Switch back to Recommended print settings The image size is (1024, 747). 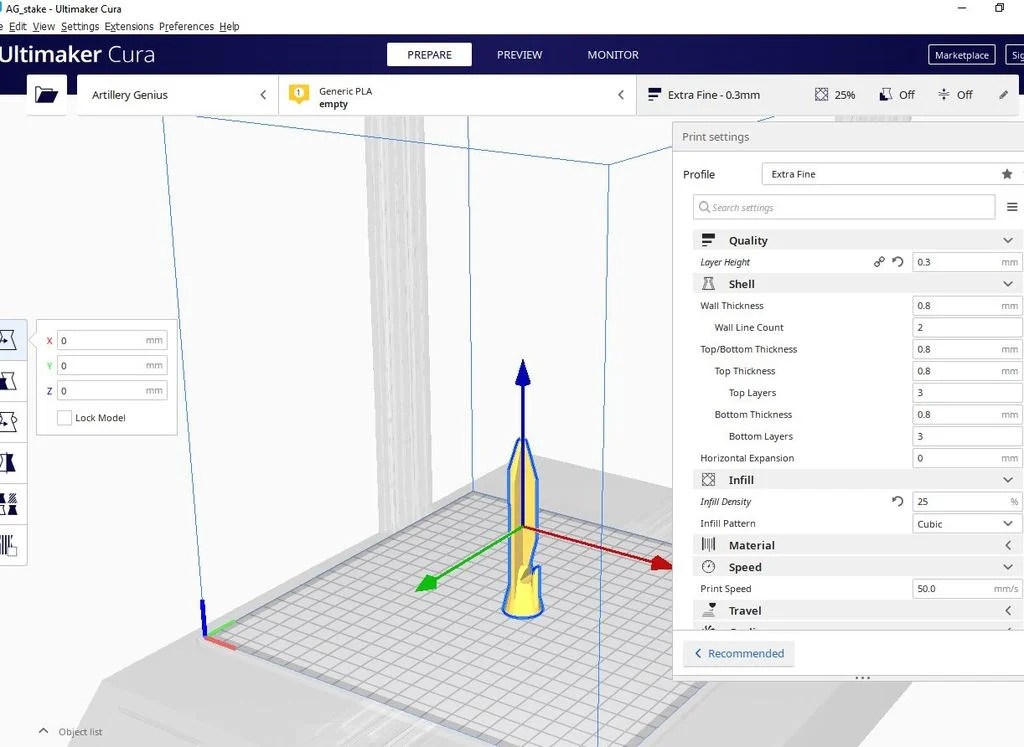tap(739, 654)
